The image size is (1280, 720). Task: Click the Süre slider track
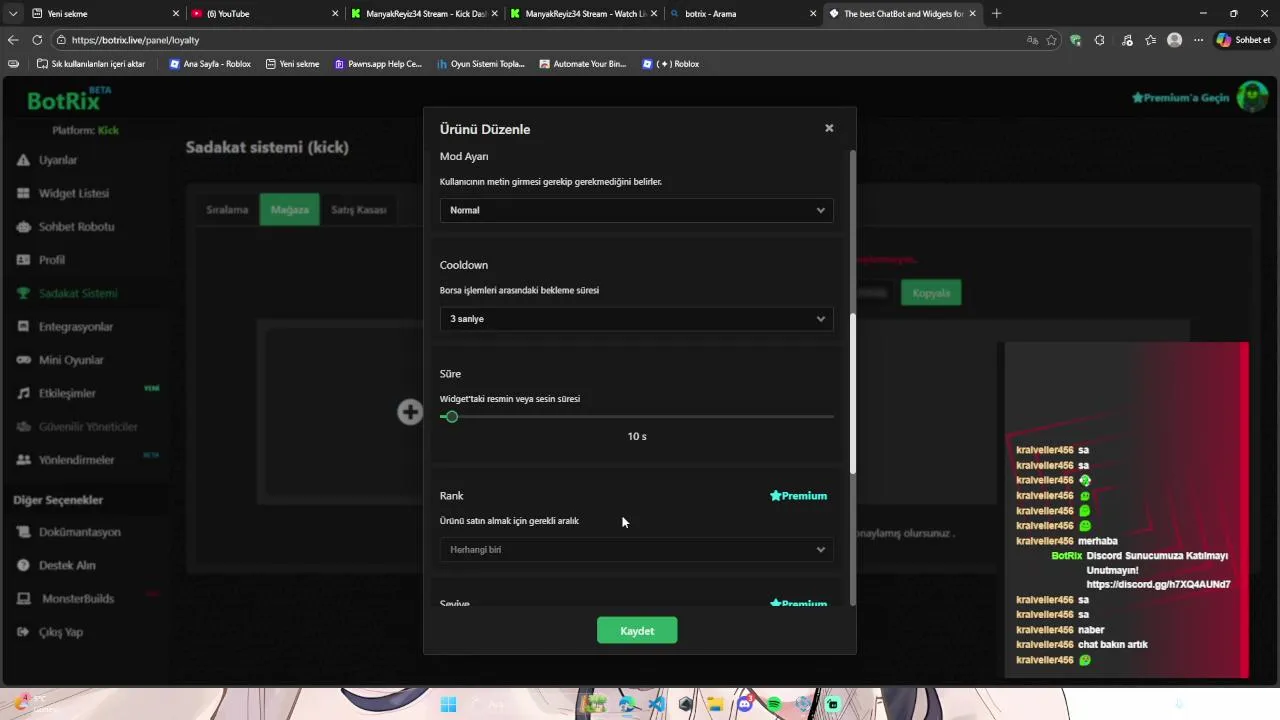point(636,417)
